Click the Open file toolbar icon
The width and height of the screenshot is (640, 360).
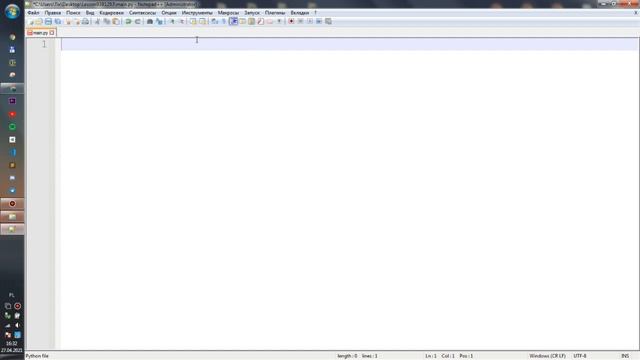pos(39,21)
